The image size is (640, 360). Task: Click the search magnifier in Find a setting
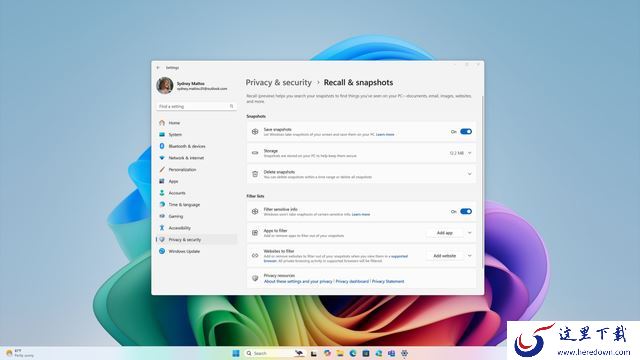coord(231,106)
